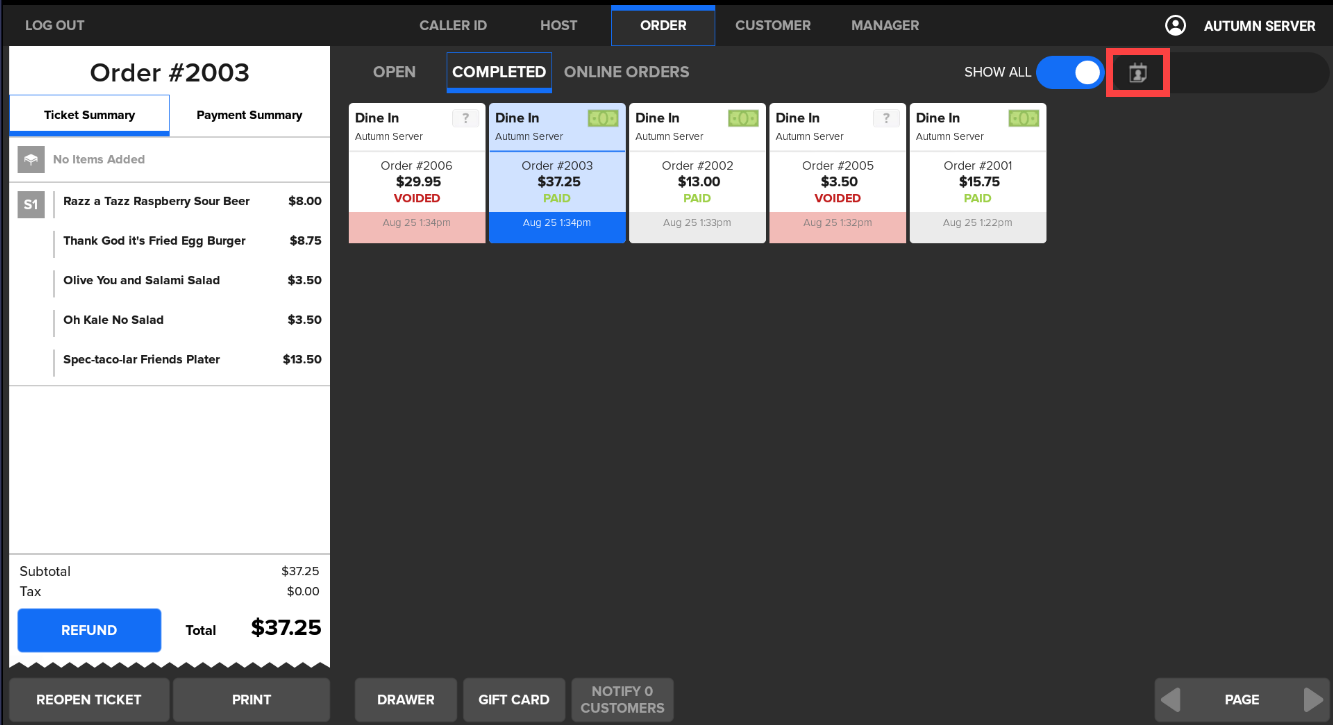
Task: Click the cash icon on Order #2003
Action: (x=602, y=118)
